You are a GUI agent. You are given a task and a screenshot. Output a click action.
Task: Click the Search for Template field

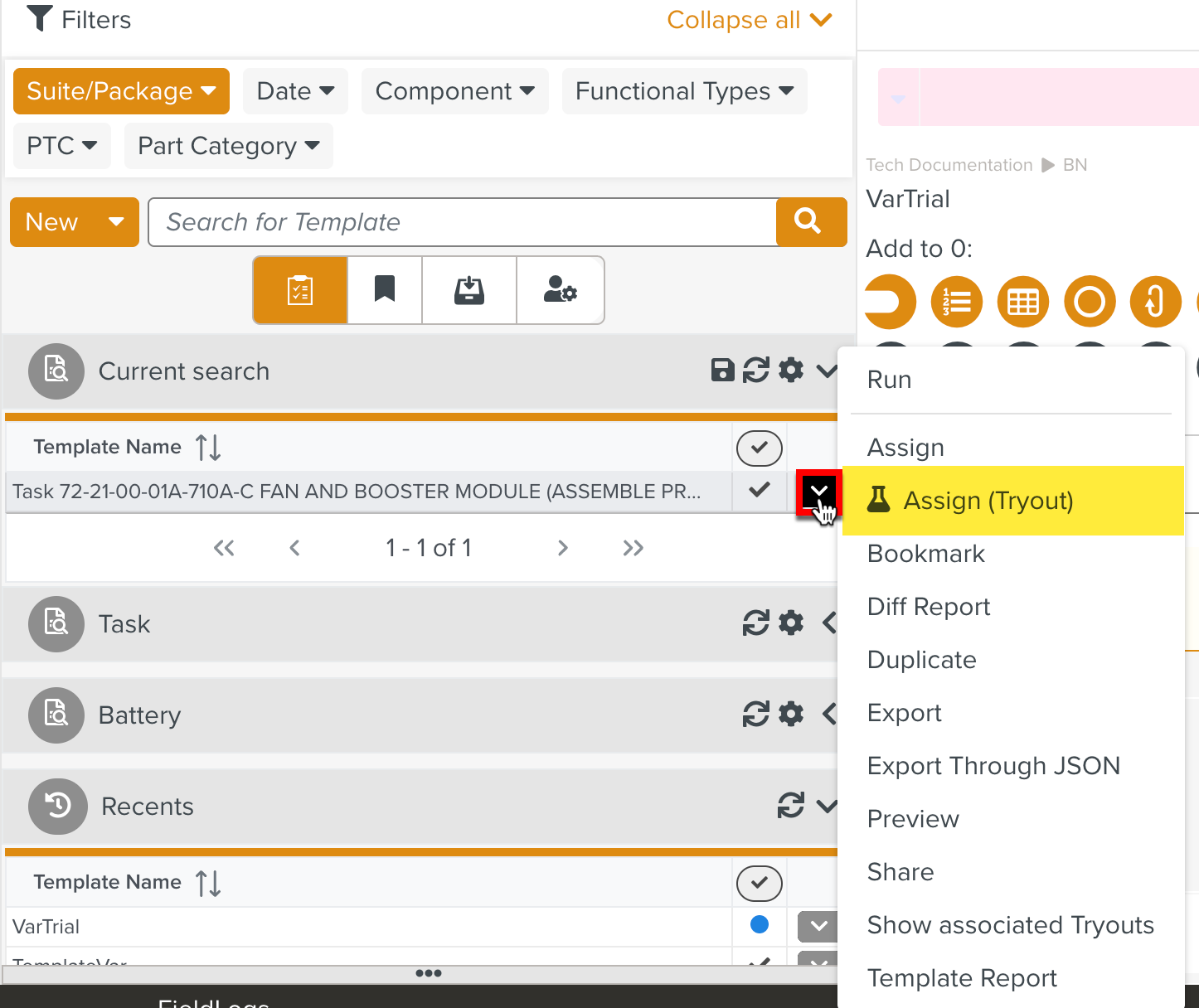[x=462, y=222]
